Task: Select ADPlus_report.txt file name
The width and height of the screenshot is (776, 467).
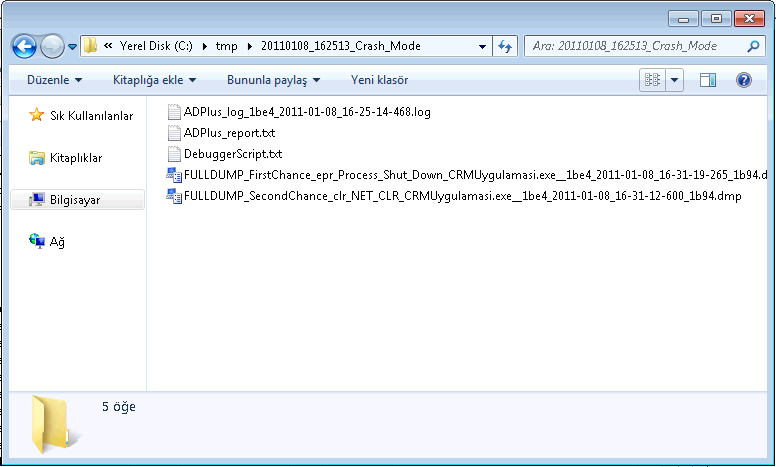Action: [x=229, y=133]
